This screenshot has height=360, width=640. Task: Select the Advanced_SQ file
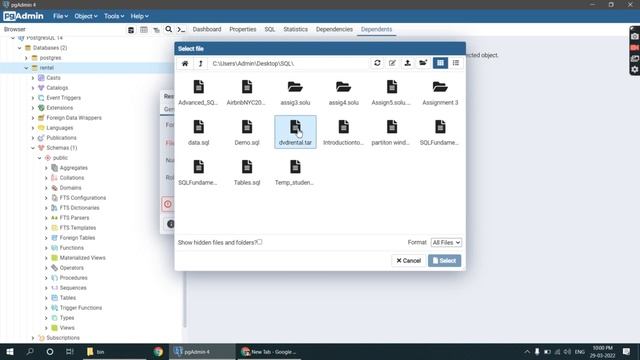click(x=198, y=92)
